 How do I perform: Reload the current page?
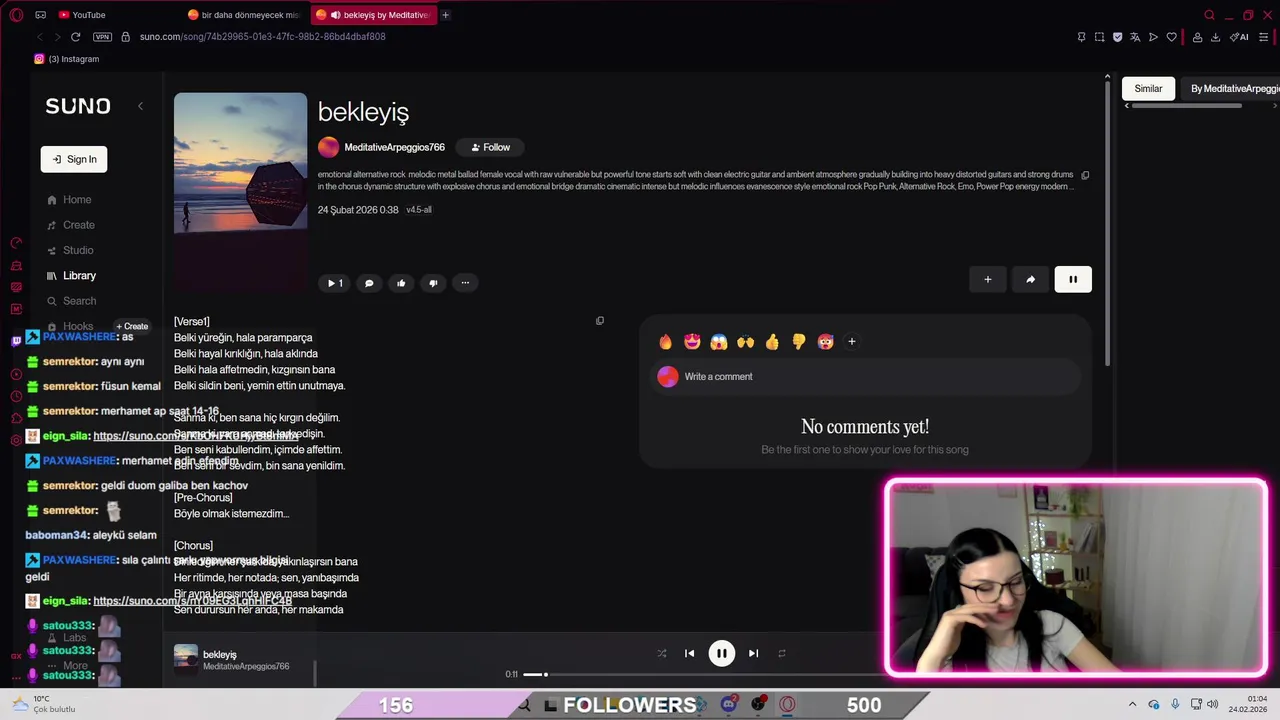click(x=75, y=37)
